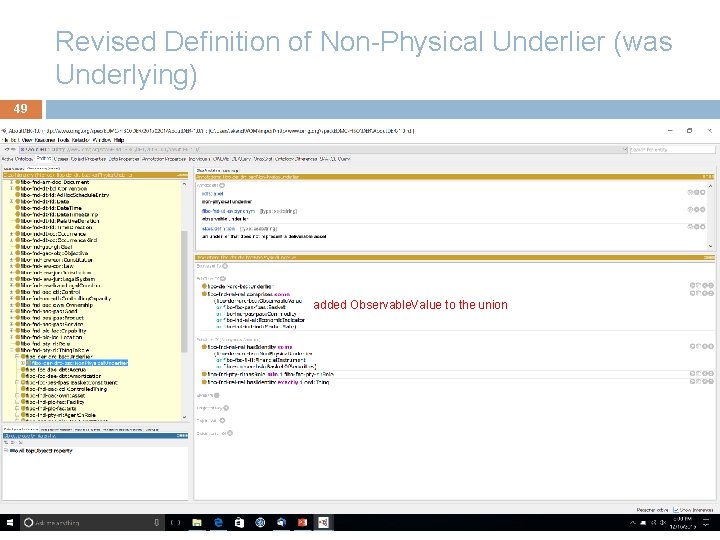Open Microsoft Edge from taskbar

(x=218, y=523)
